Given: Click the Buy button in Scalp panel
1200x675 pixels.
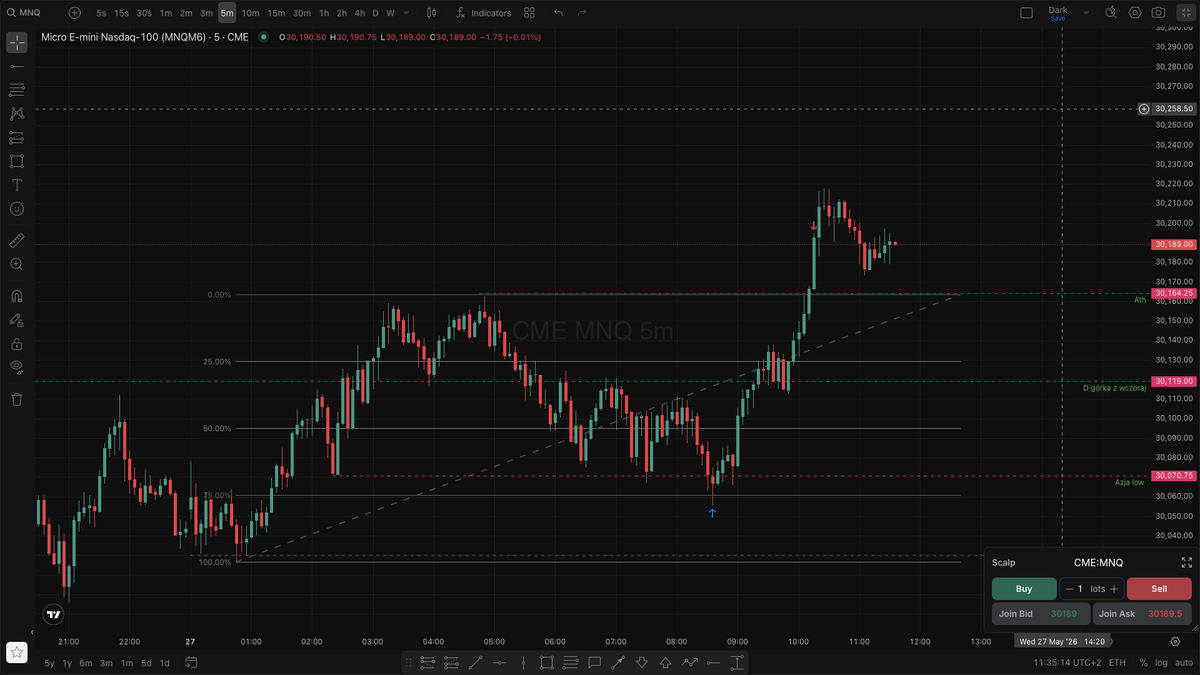Looking at the screenshot, I should [x=1024, y=589].
